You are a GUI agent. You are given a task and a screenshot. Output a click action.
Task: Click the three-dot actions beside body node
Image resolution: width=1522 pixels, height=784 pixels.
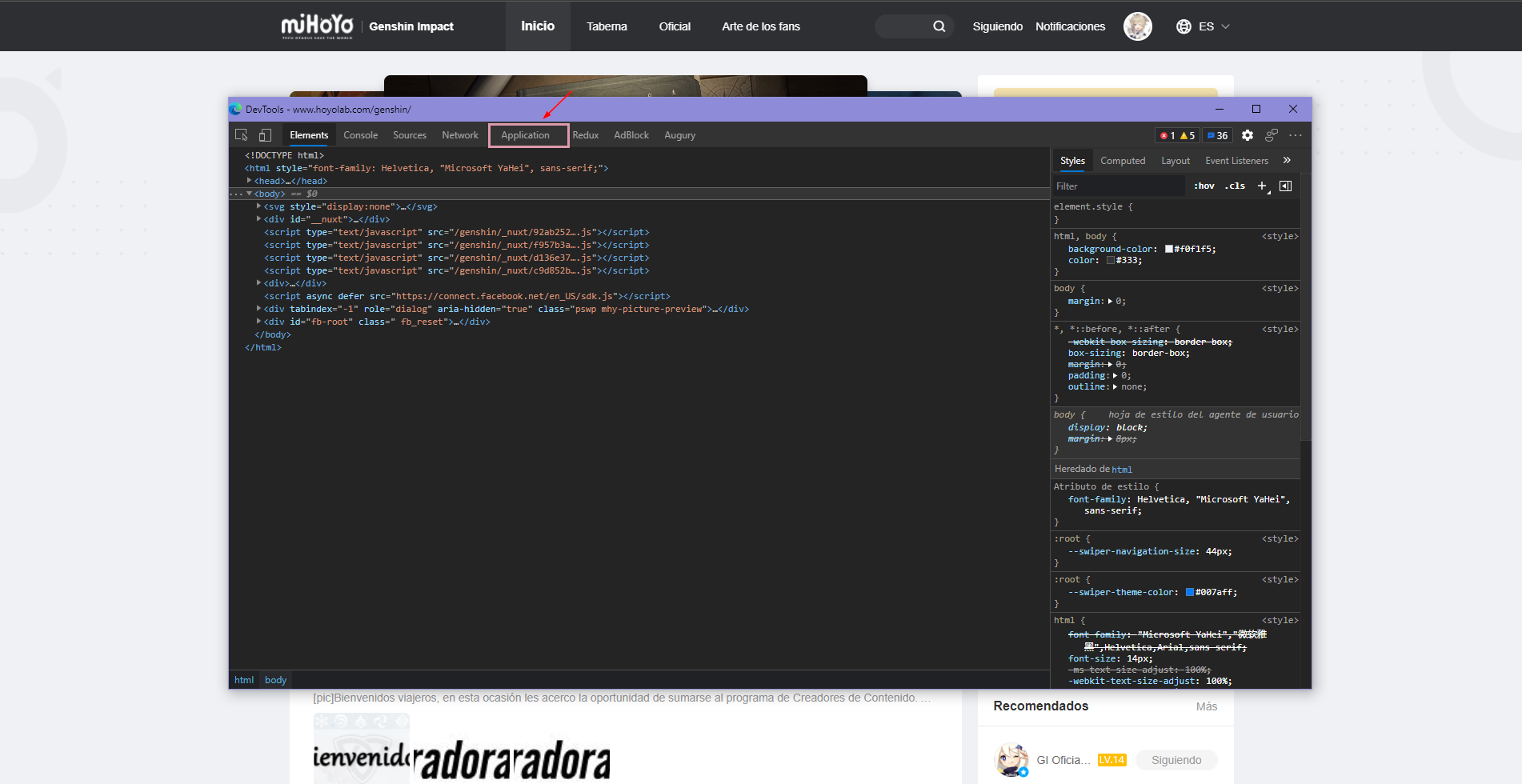pyautogui.click(x=236, y=194)
